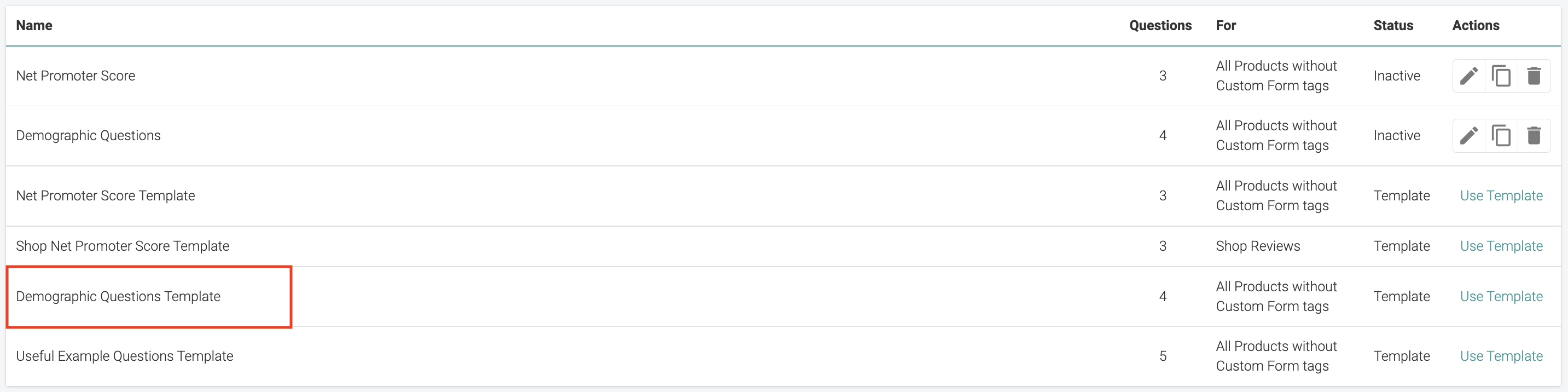Use the Shop Net Promoter Score Template
Viewport: 1568px width, 392px height.
pyautogui.click(x=1501, y=246)
